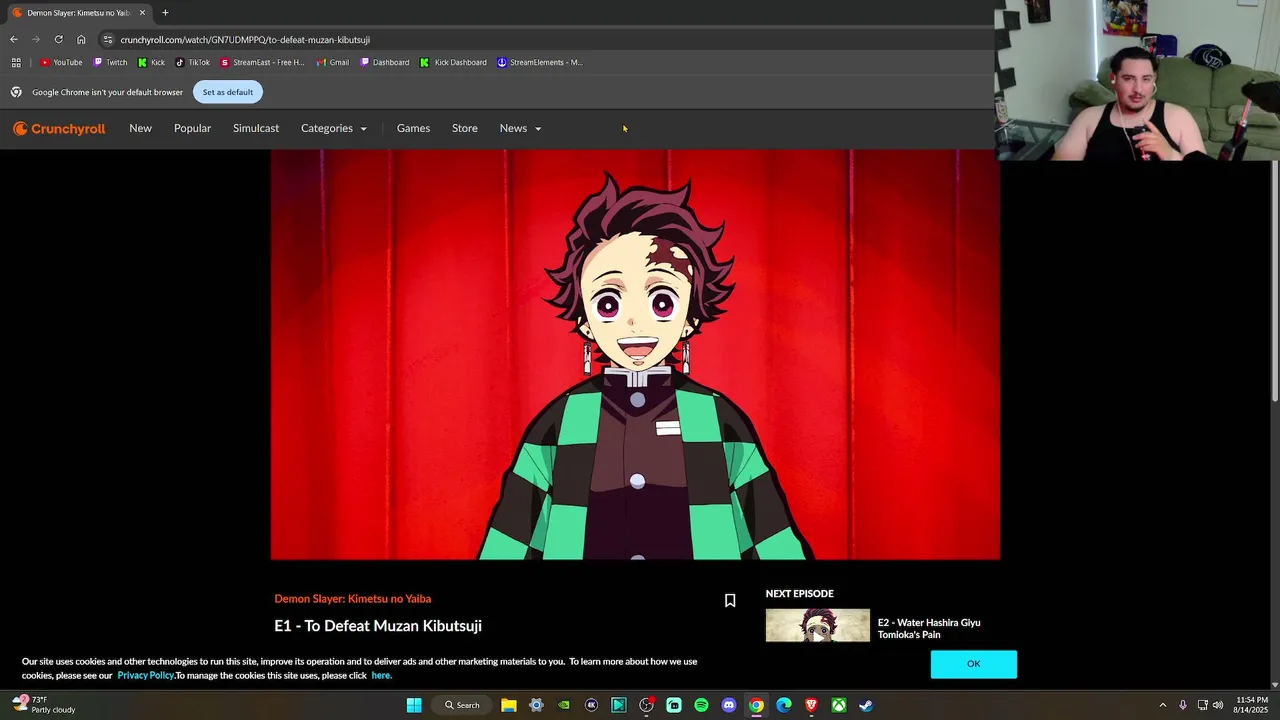The image size is (1280, 720).
Task: Click the page vertical scrollbar
Action: coord(1275,280)
